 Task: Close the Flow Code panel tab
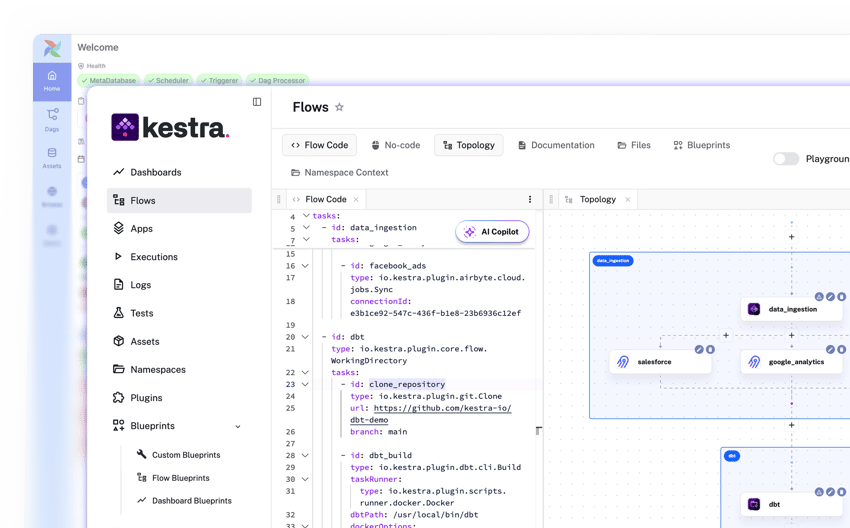click(x=357, y=199)
